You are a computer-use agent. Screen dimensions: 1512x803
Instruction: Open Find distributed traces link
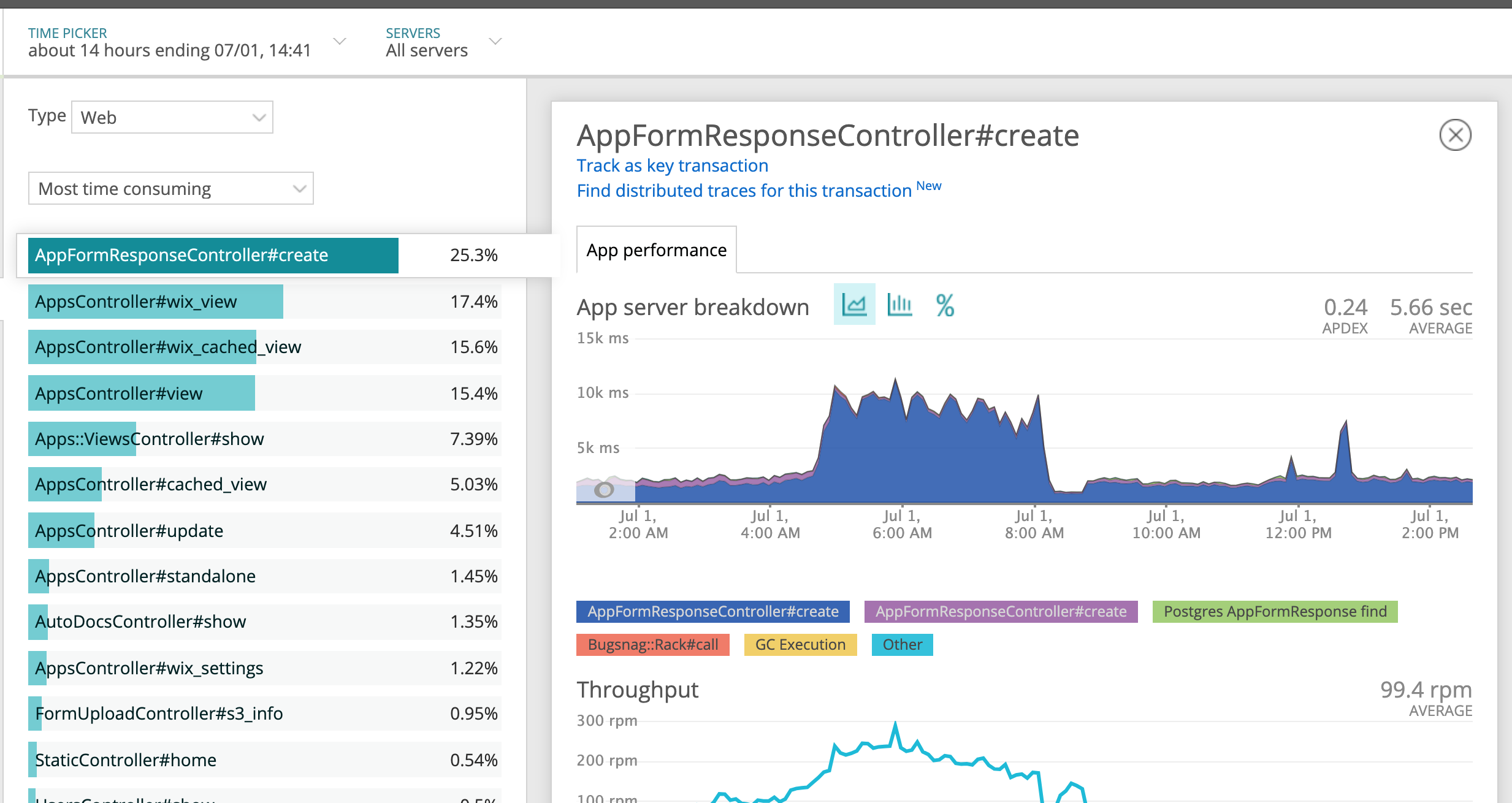[744, 191]
